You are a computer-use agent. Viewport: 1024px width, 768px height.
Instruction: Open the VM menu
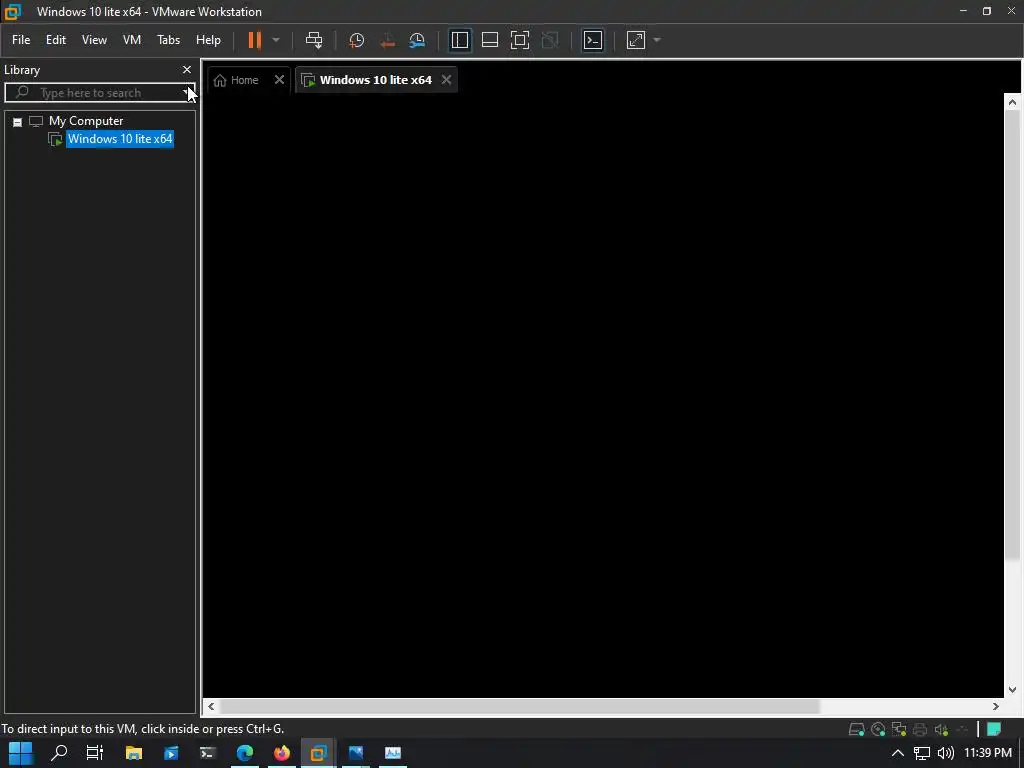(x=132, y=40)
